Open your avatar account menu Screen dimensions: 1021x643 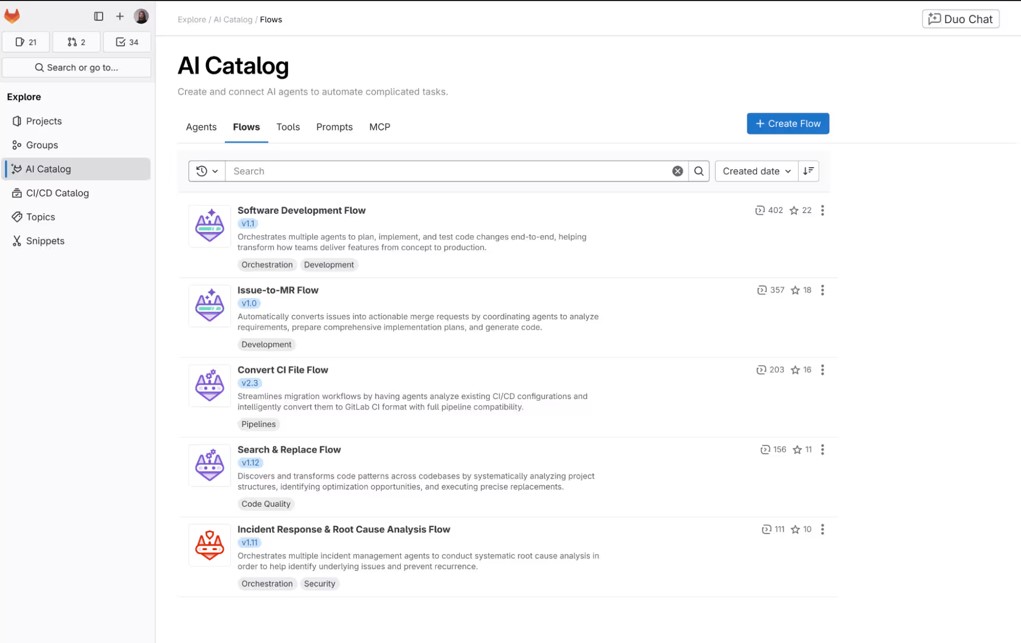[x=141, y=16]
